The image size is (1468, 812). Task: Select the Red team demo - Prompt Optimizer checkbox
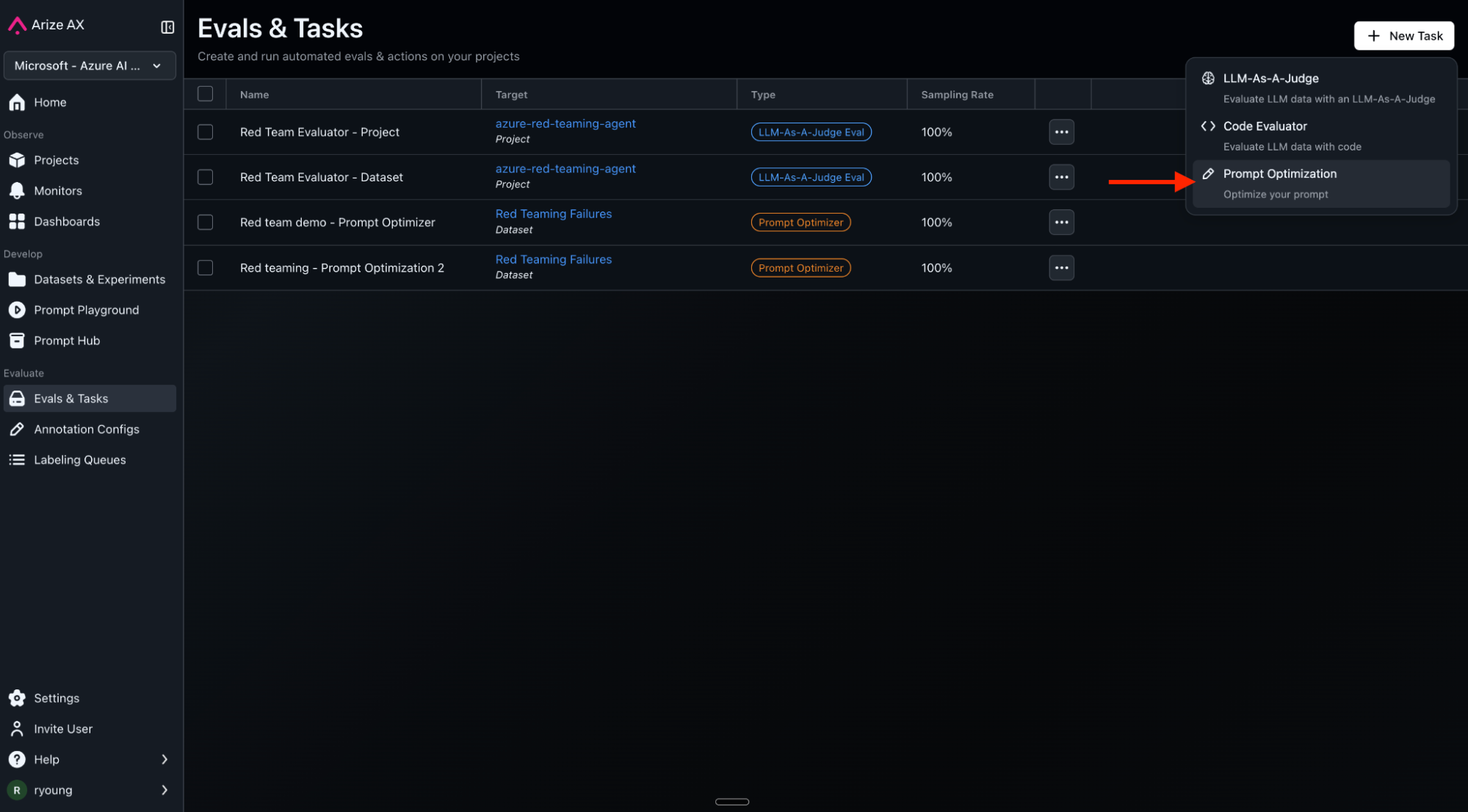click(206, 222)
